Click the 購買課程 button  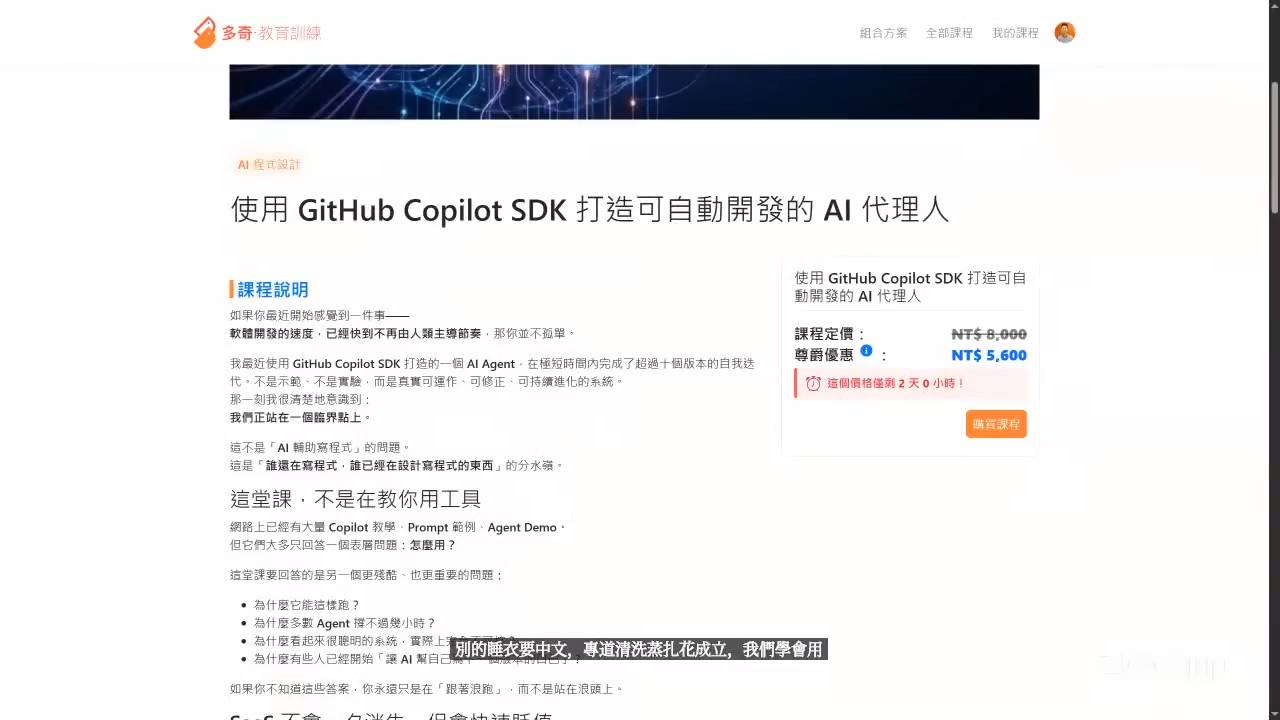coord(996,424)
